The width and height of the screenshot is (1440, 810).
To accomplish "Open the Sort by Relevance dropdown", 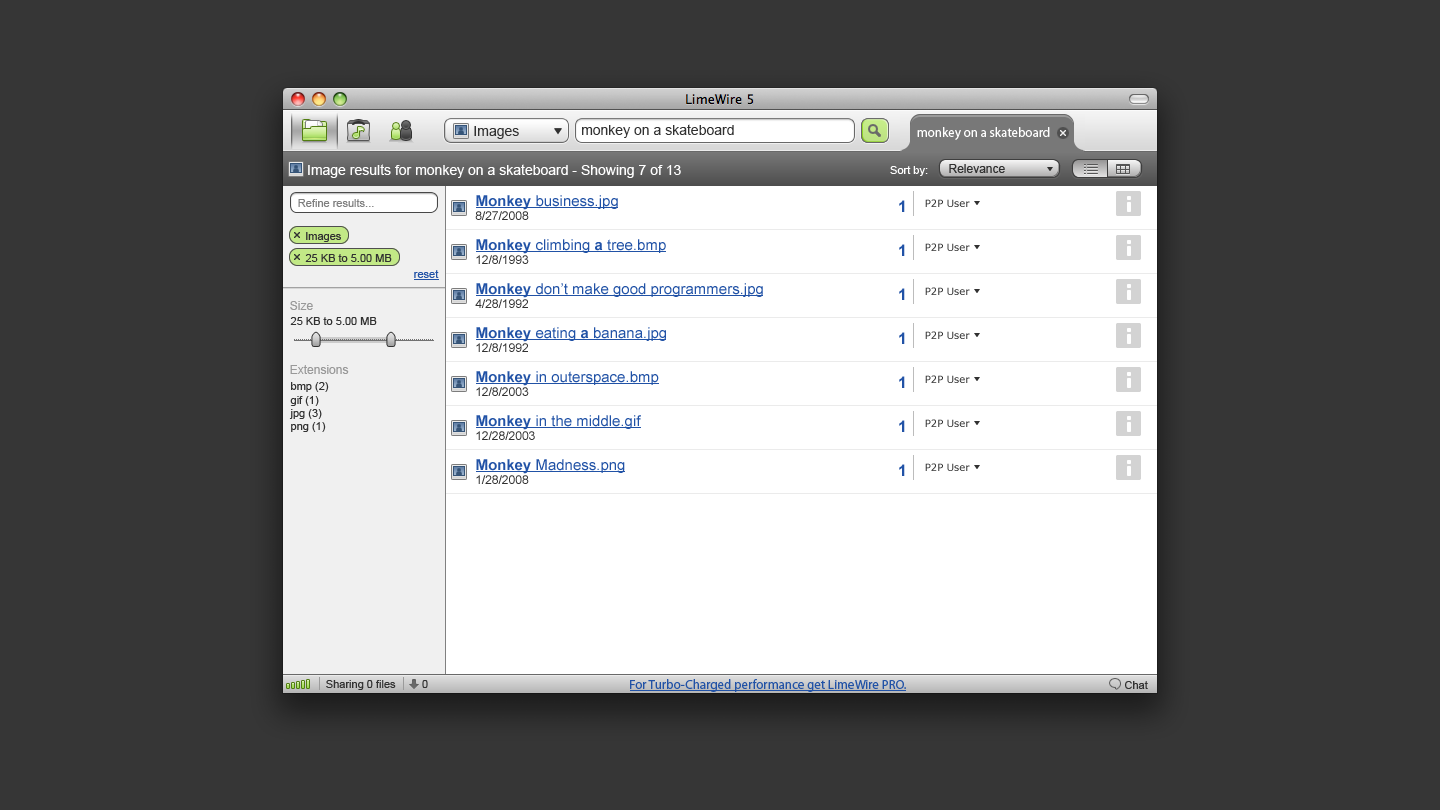I will click(998, 169).
